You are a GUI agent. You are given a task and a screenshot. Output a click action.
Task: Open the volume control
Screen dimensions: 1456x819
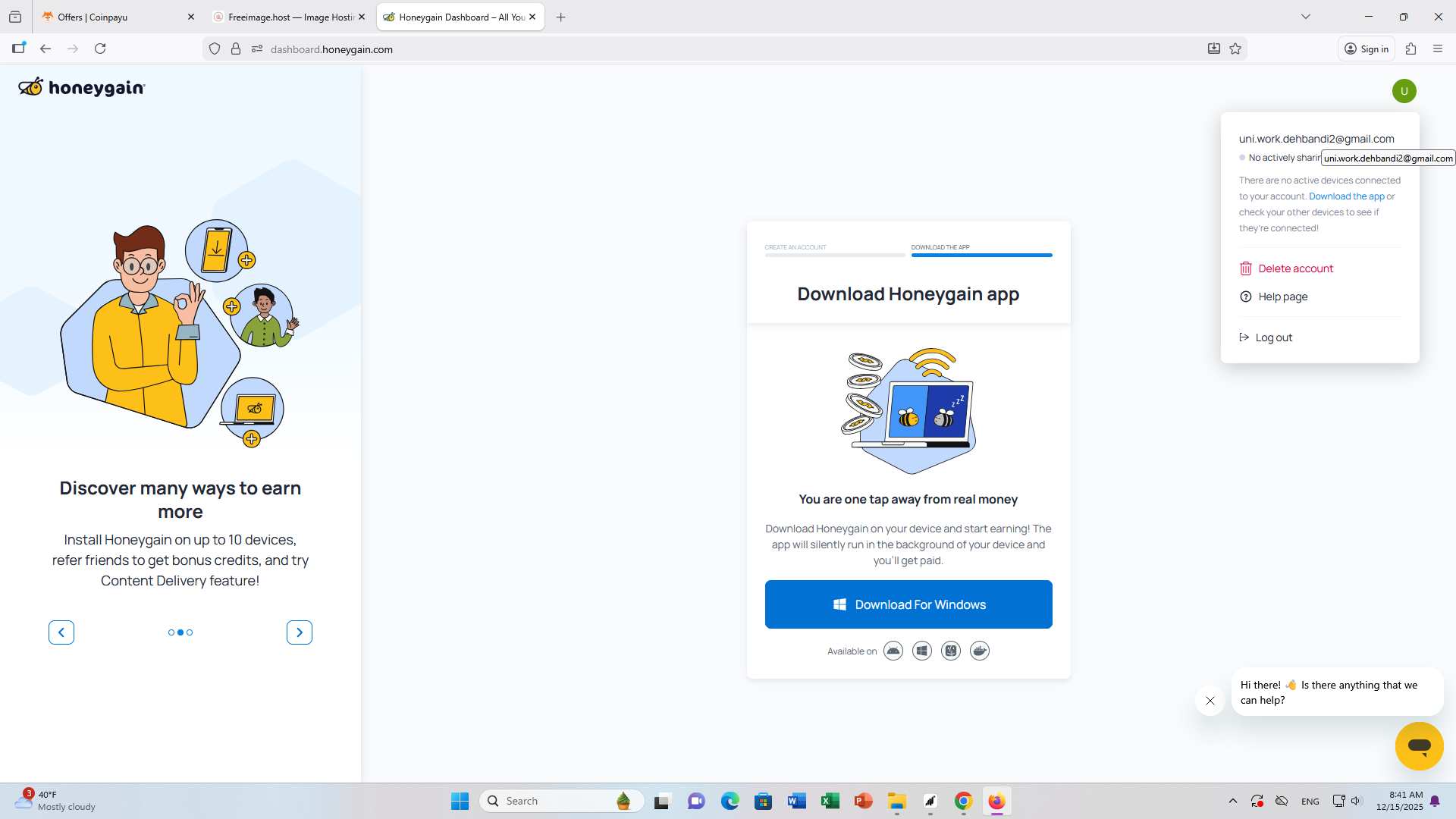coord(1357,801)
